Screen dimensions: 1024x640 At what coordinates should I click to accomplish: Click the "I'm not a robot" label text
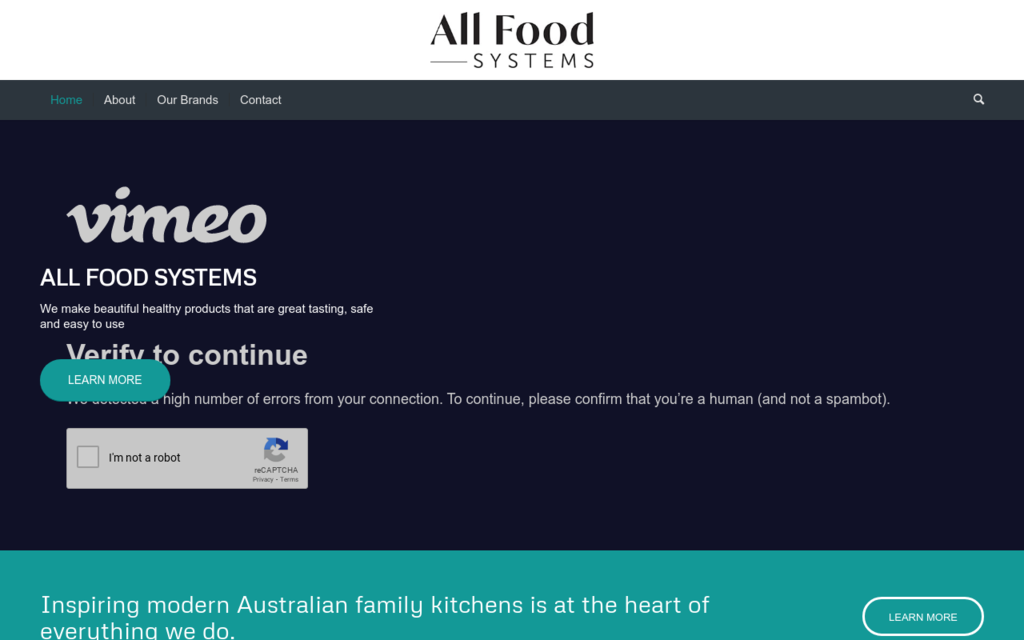point(145,458)
